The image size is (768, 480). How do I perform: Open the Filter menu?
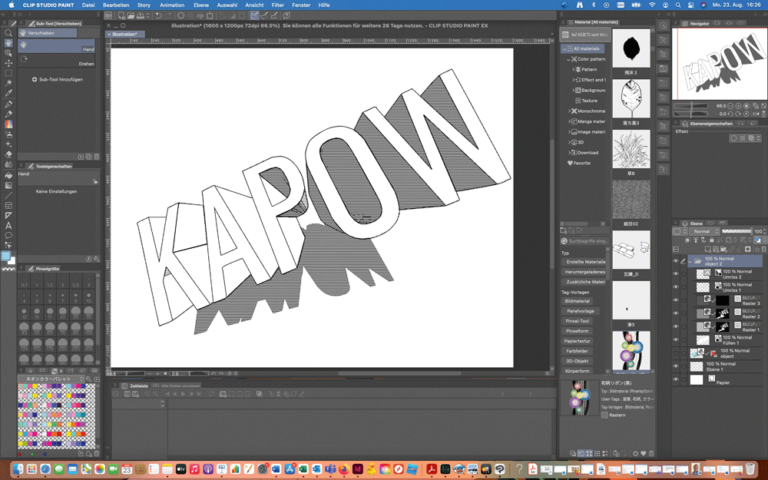pos(278,5)
